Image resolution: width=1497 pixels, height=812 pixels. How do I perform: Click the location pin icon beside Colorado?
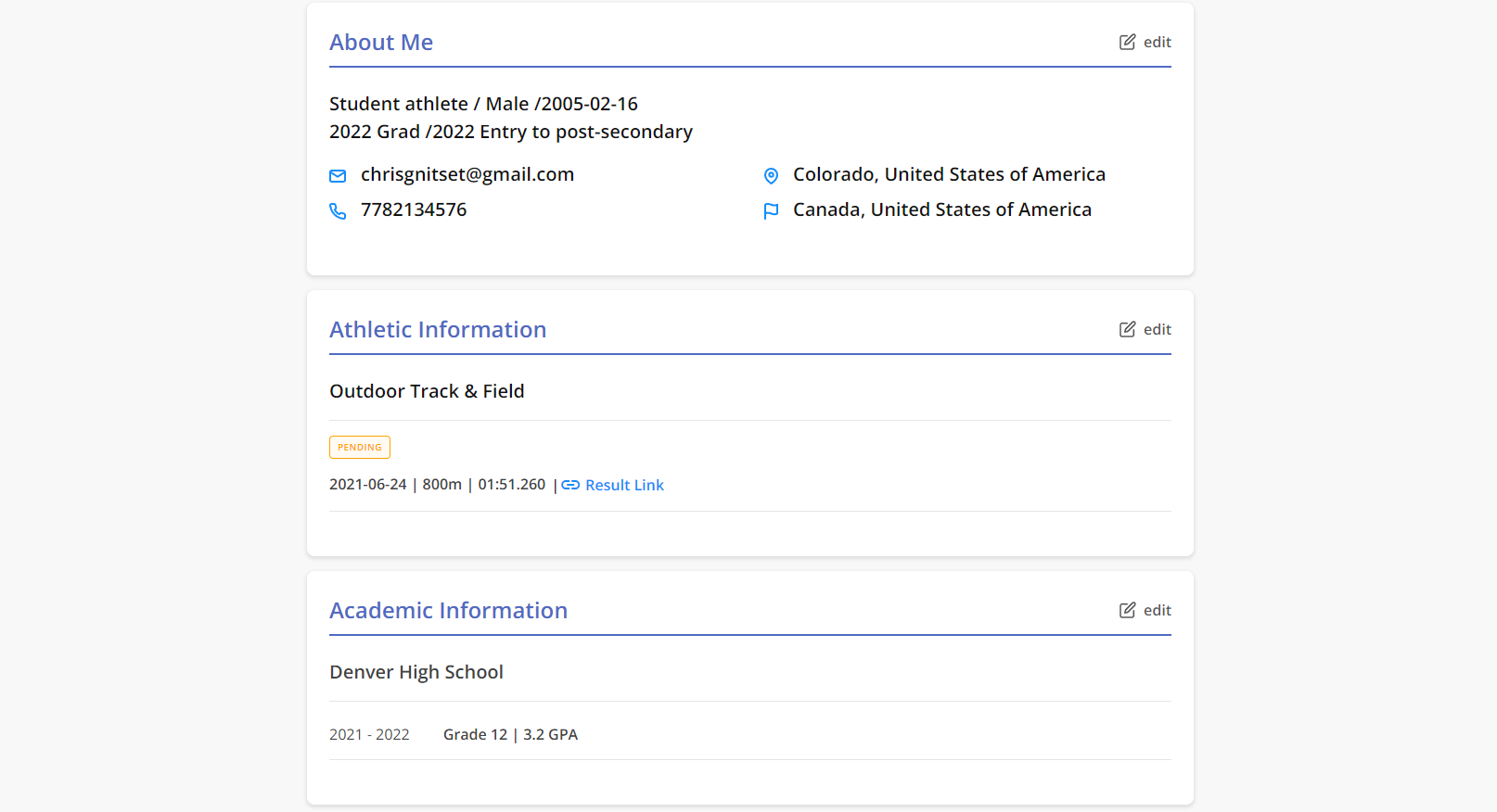(771, 176)
